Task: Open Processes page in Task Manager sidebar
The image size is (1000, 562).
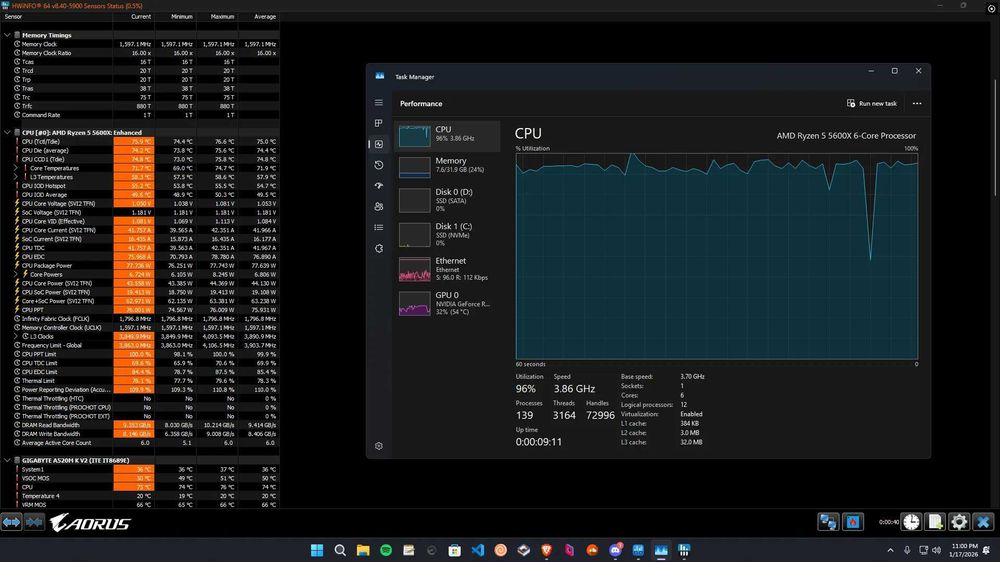Action: click(x=379, y=123)
